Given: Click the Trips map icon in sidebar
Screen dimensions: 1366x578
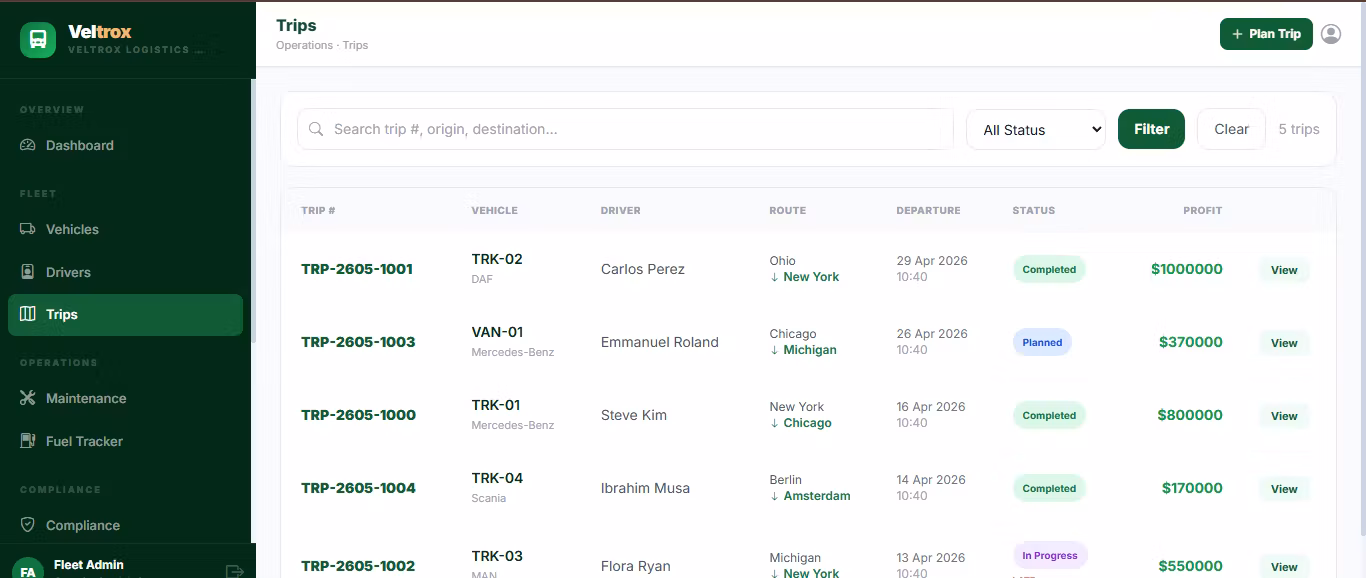Looking at the screenshot, I should coord(28,314).
